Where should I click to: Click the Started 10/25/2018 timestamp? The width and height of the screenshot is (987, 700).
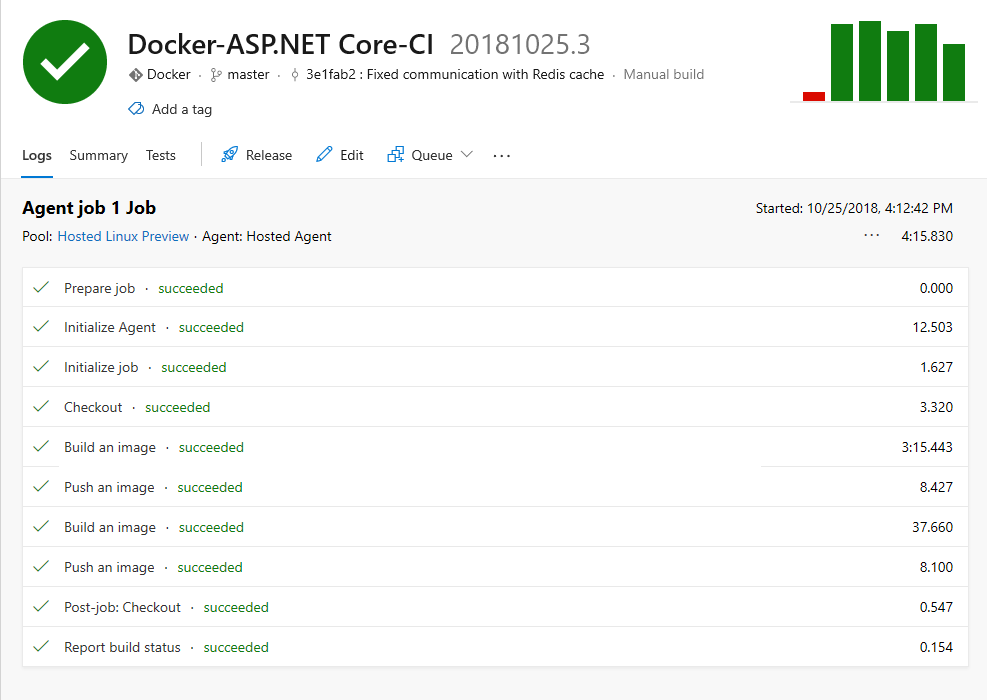854,208
